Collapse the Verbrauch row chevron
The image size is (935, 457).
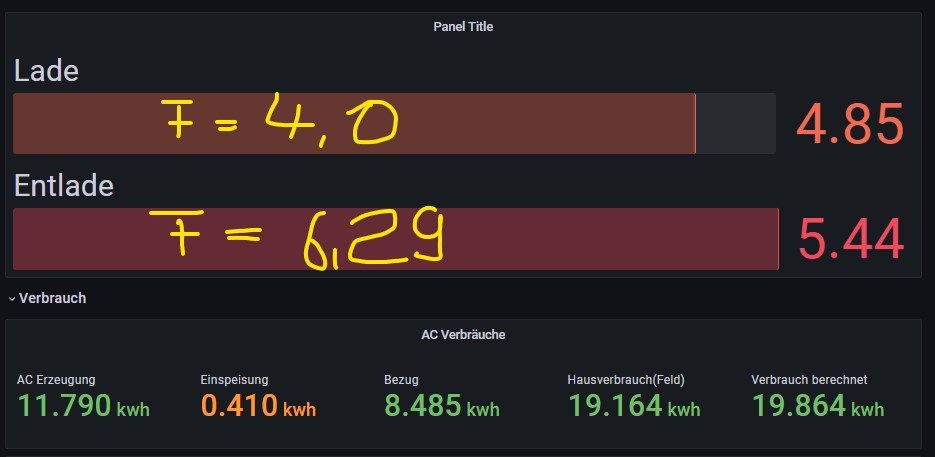coord(11,299)
